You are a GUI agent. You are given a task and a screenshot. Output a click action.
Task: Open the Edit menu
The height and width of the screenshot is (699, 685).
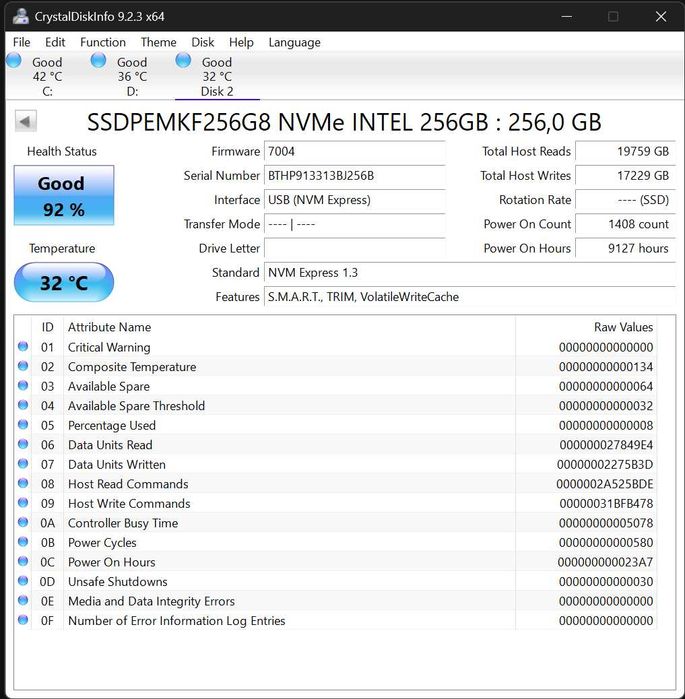tap(55, 42)
